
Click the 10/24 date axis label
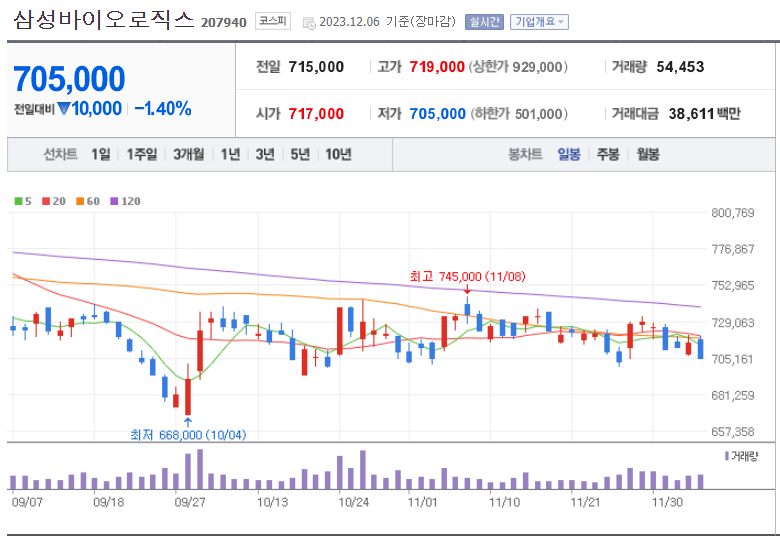(x=353, y=502)
